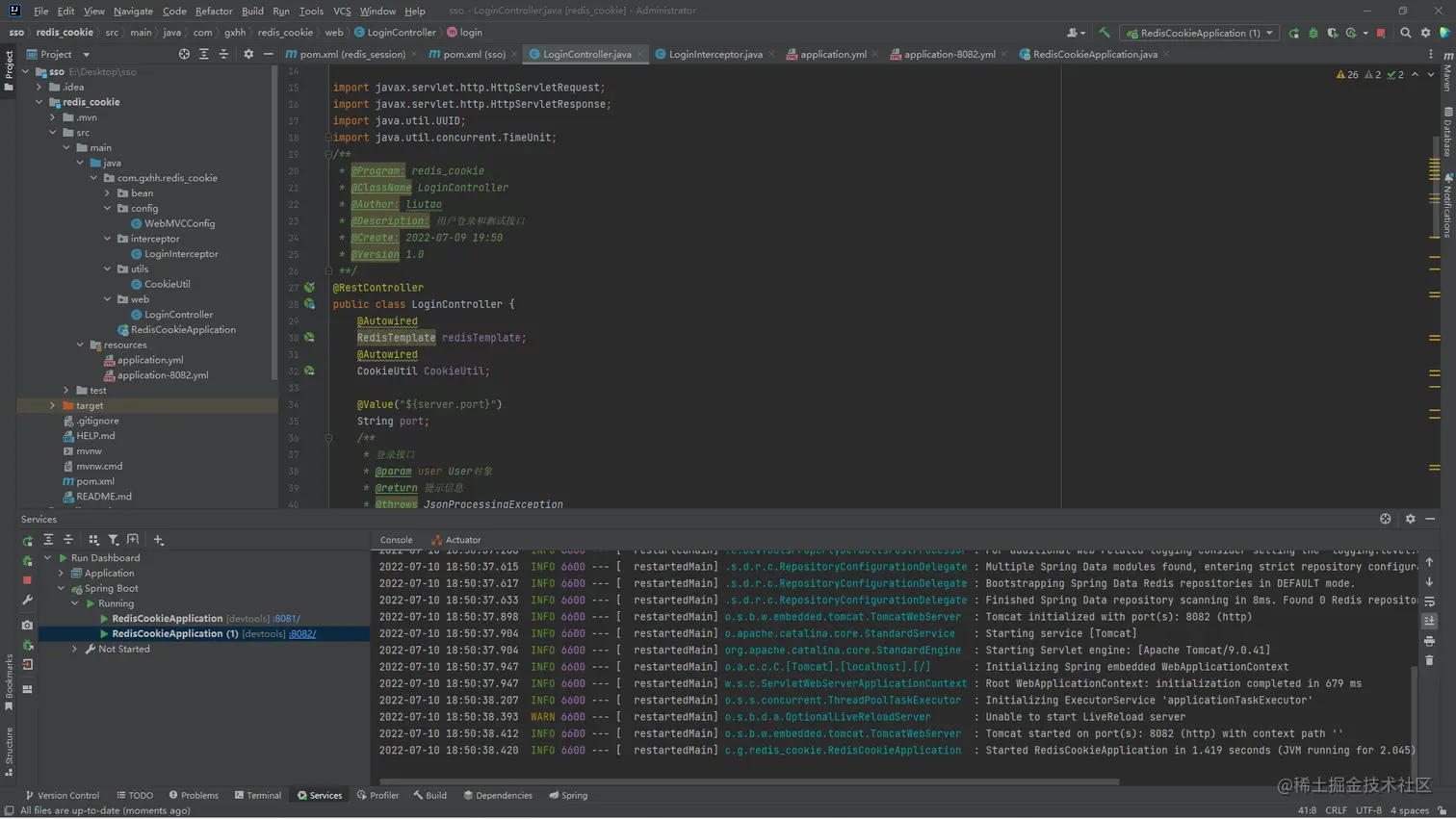Collapse the Spring Boot node in Services
Screen dimensions: 1456x819
click(60, 586)
